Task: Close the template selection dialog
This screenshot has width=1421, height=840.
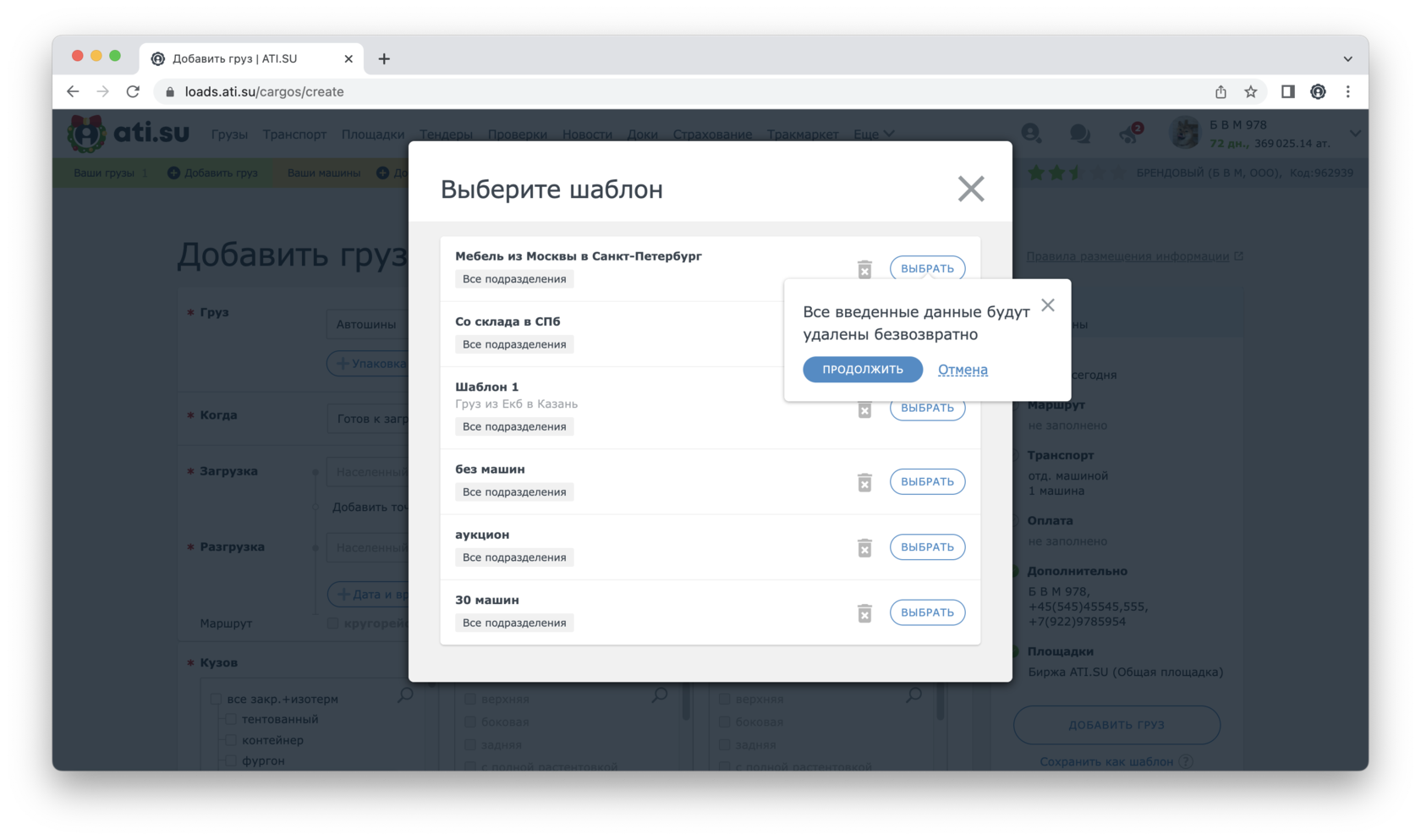Action: pos(970,189)
